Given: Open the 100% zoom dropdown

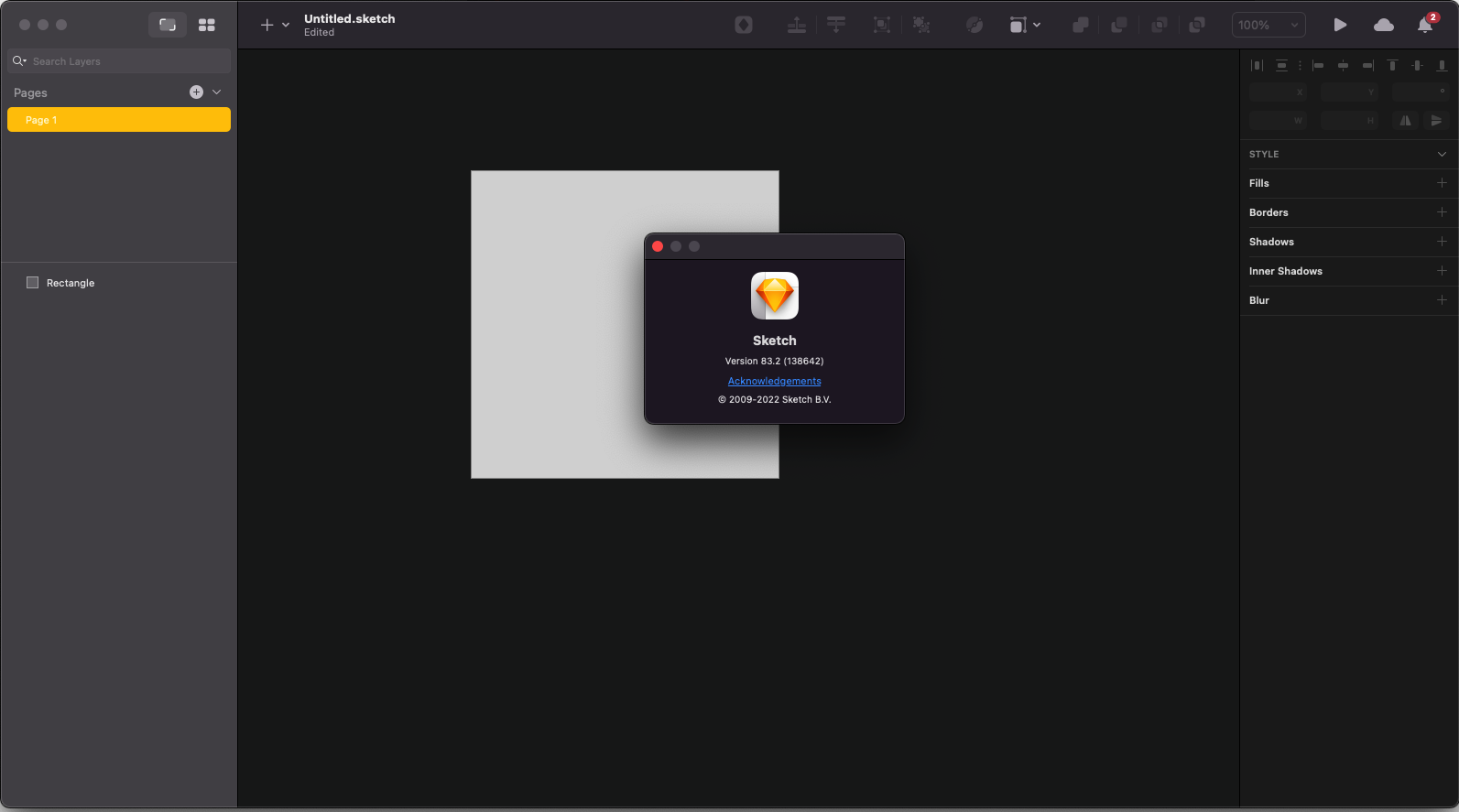Looking at the screenshot, I should pyautogui.click(x=1268, y=25).
